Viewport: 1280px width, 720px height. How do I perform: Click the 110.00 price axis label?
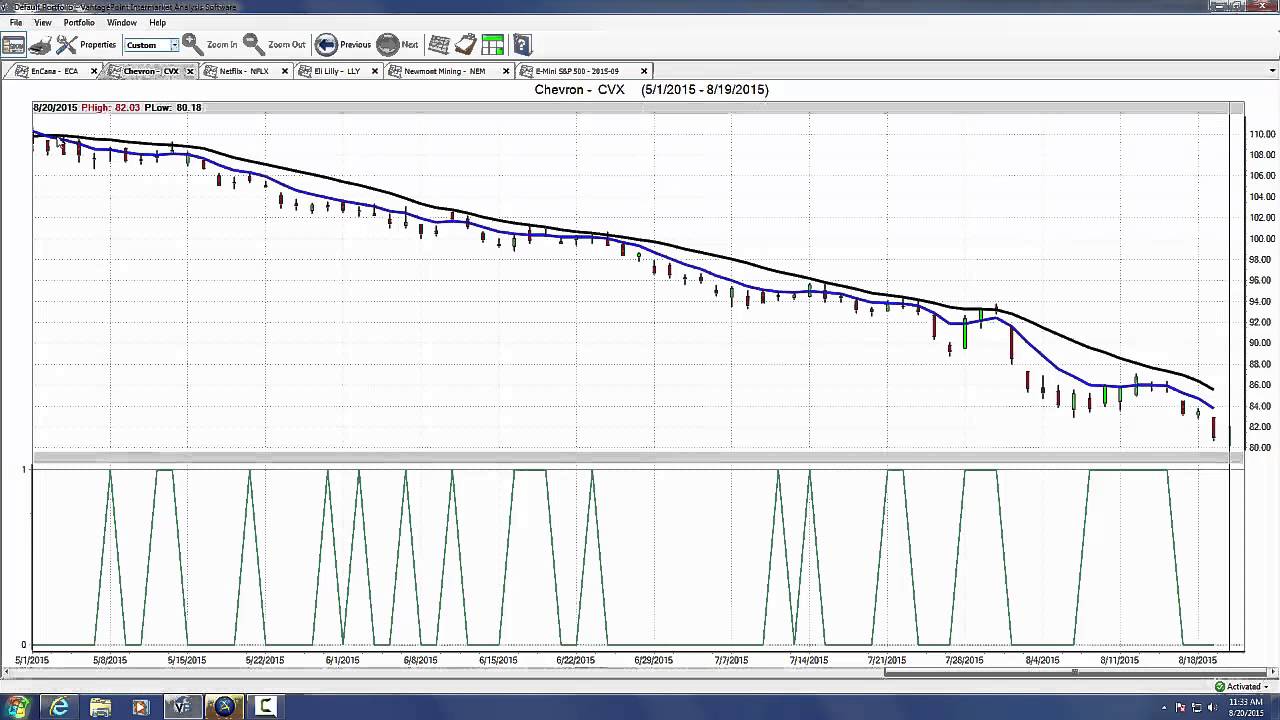point(1261,134)
